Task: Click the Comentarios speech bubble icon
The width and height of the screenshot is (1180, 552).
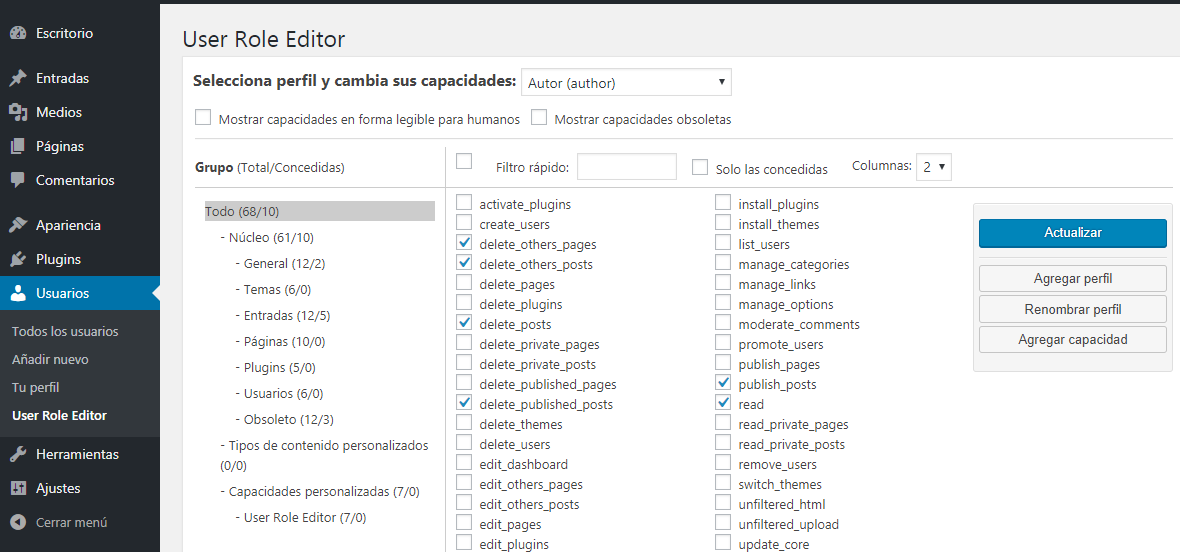Action: [x=19, y=180]
